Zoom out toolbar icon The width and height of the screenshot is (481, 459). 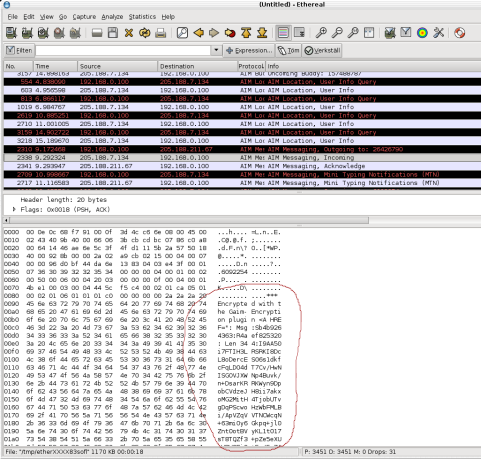click(337, 33)
